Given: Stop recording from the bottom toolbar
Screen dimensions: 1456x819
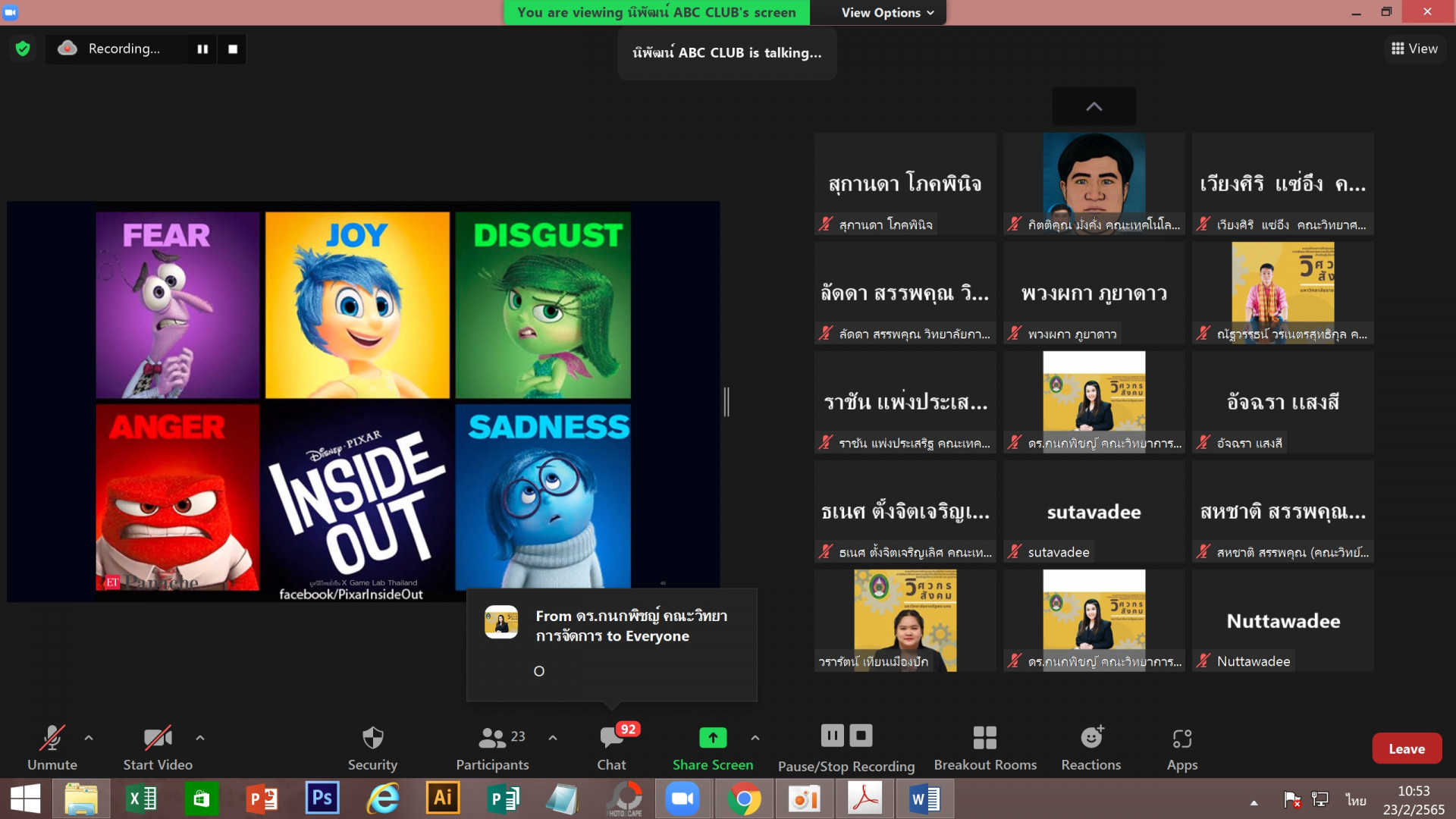Looking at the screenshot, I should pos(861,736).
